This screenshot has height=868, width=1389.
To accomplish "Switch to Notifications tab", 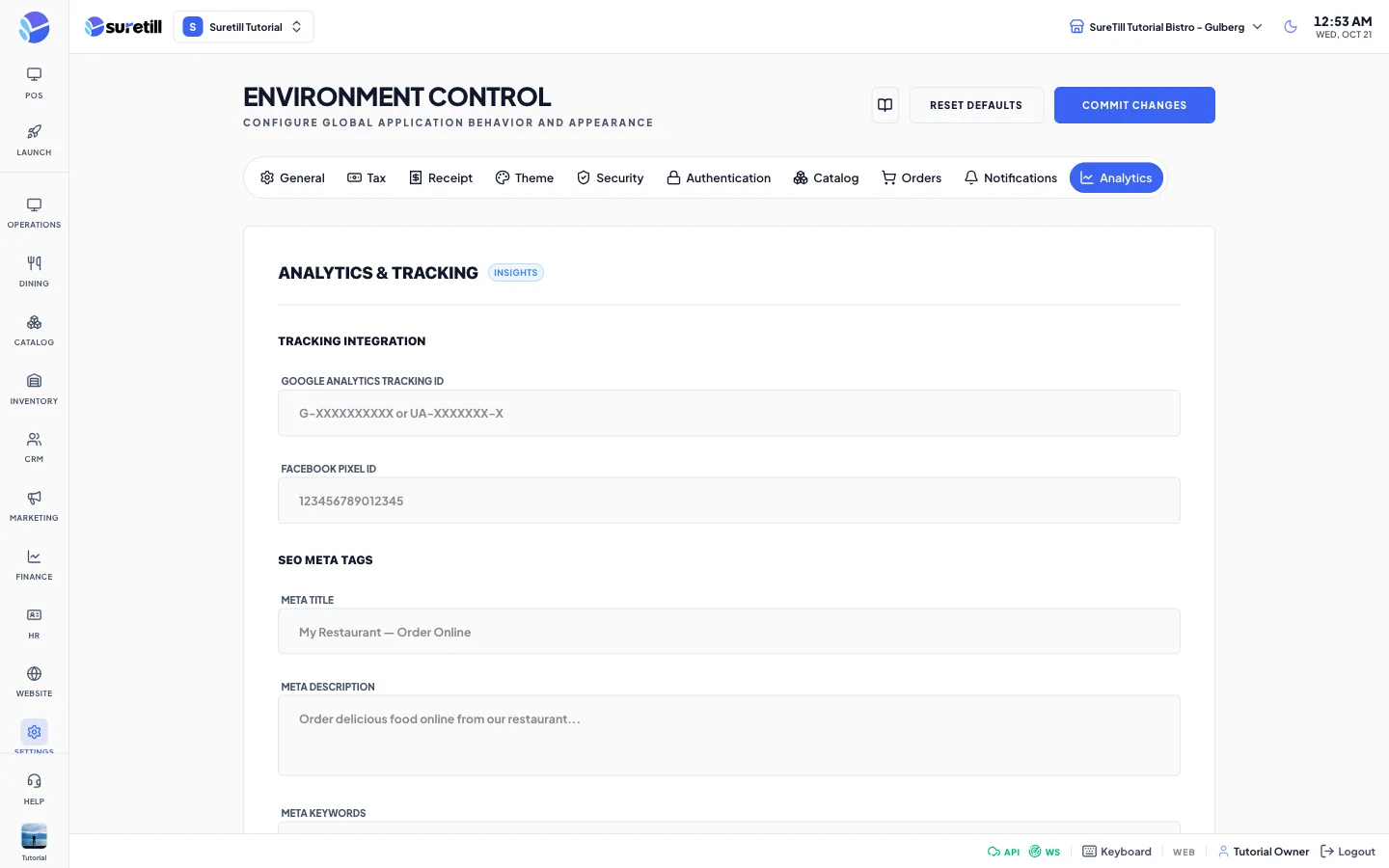I will tap(1011, 177).
